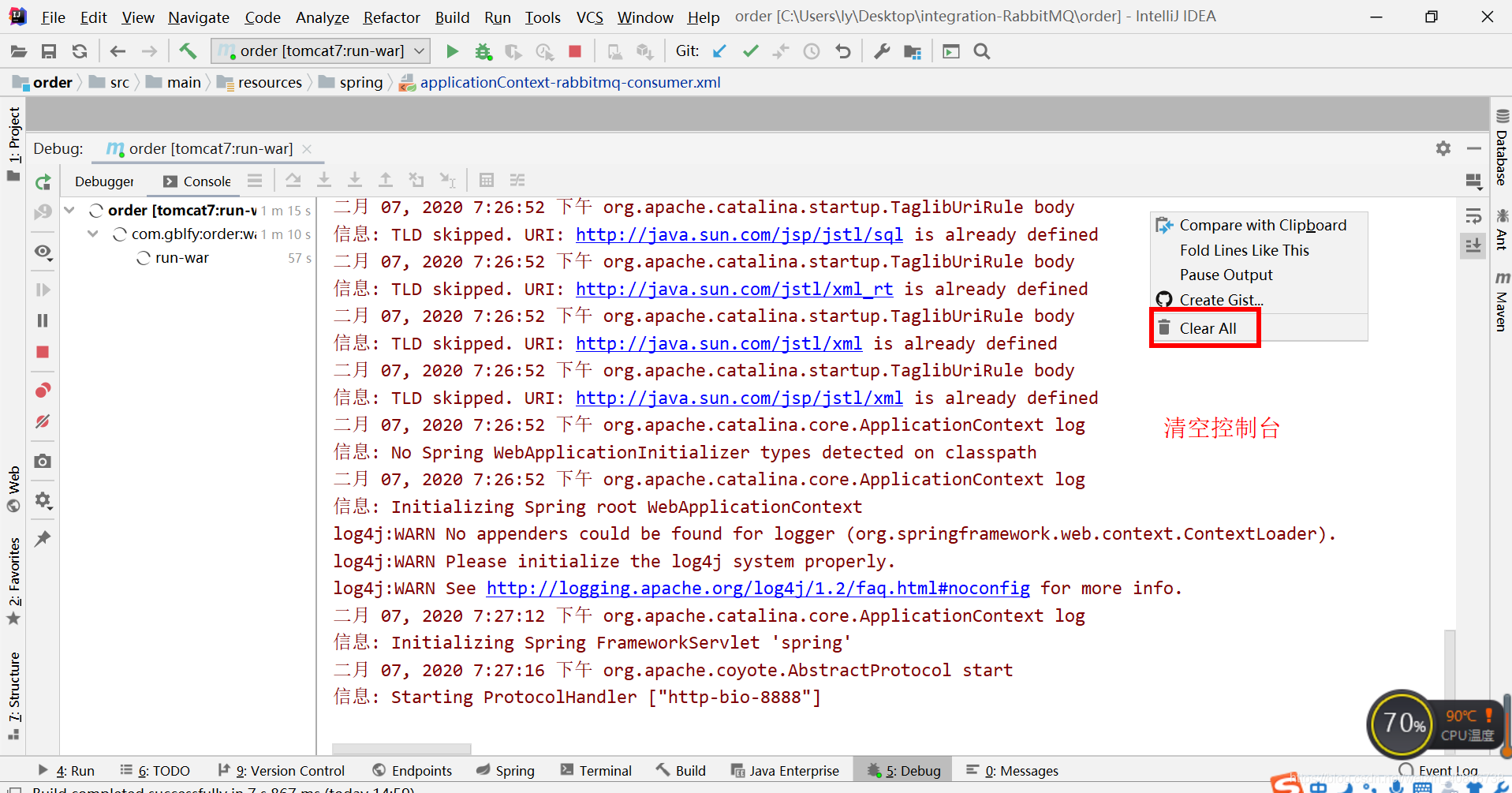The height and width of the screenshot is (793, 1512).
Task: Pause program in debug sidebar
Action: [43, 320]
